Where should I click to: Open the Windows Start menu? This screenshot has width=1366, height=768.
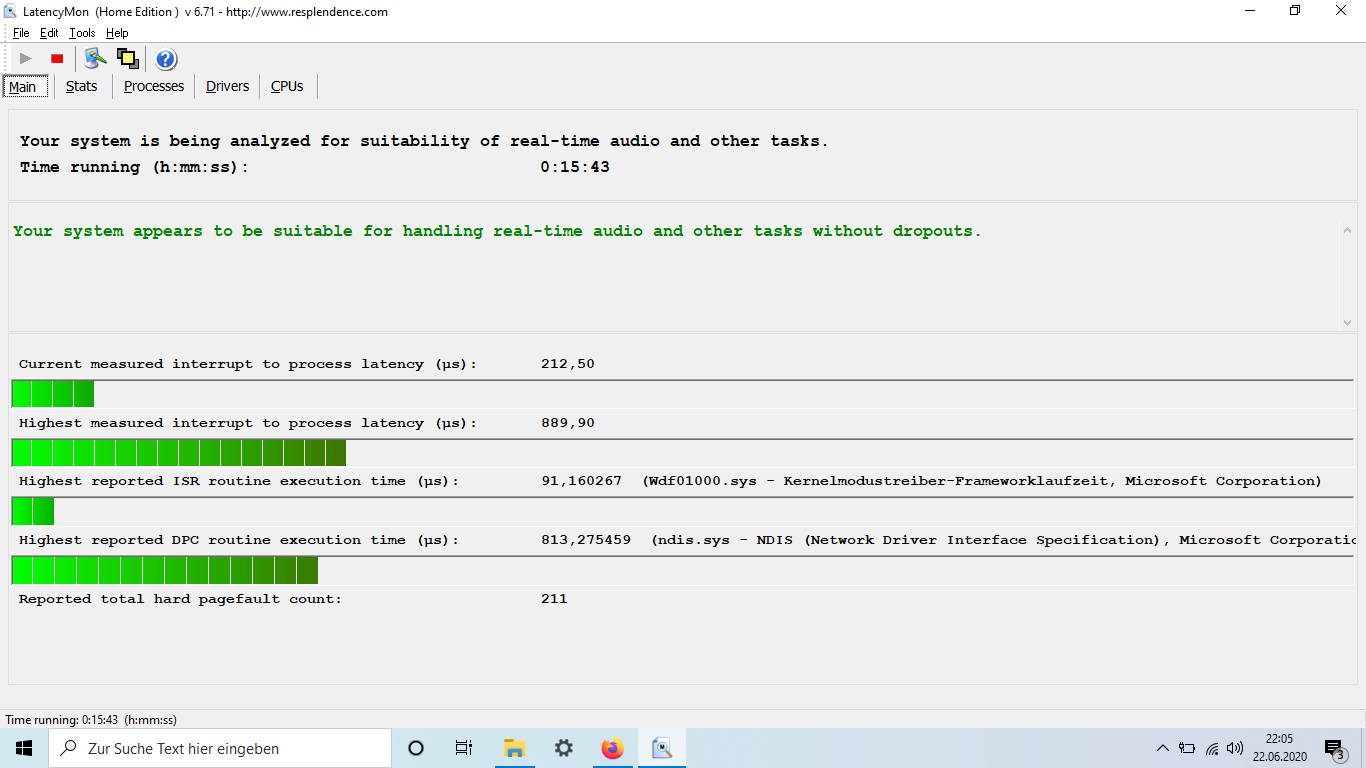click(24, 748)
